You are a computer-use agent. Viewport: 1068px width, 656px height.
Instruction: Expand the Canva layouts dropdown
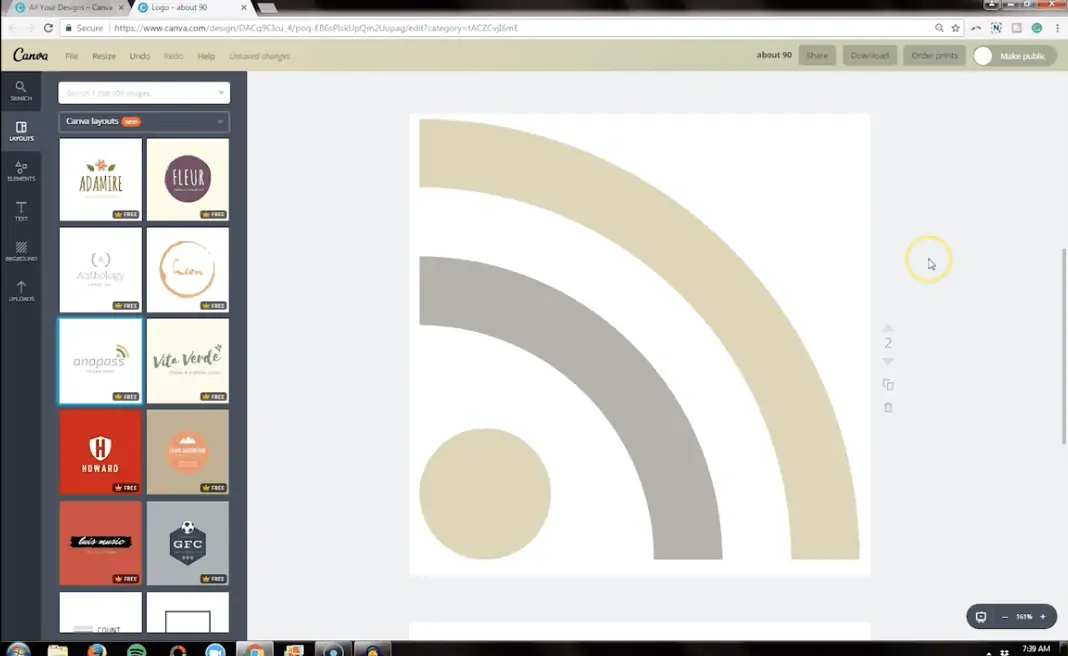pyautogui.click(x=144, y=121)
